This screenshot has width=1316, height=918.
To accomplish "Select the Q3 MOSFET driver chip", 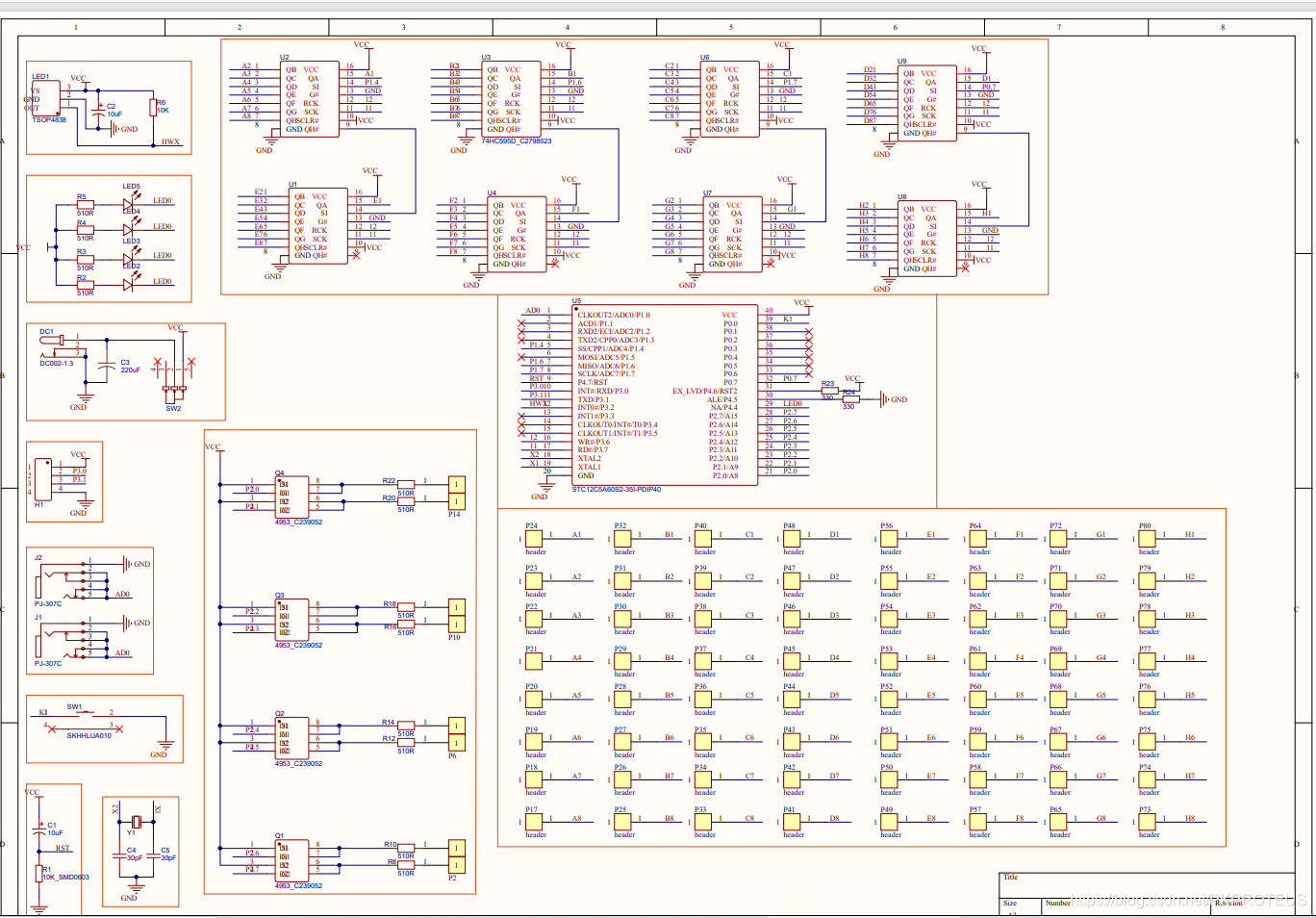I will point(291,621).
